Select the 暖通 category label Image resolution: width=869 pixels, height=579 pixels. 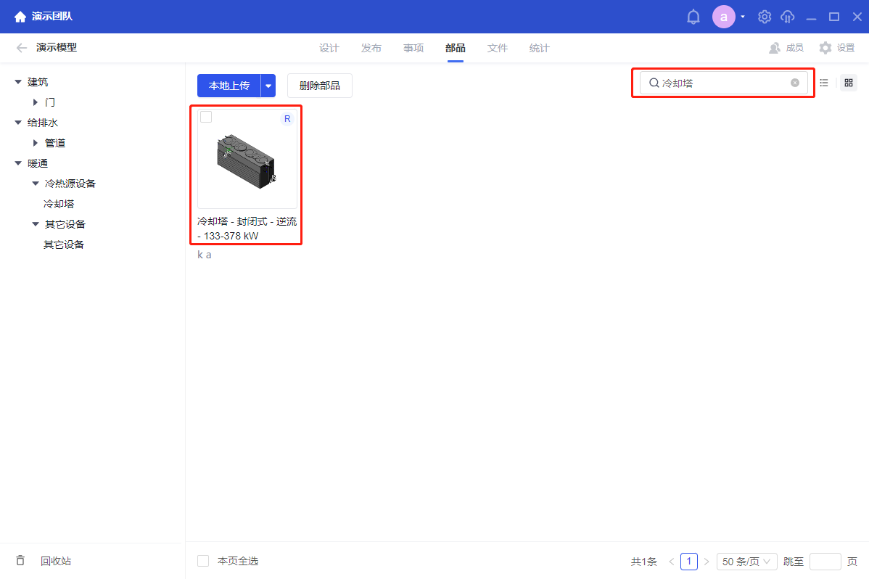pyautogui.click(x=38, y=163)
